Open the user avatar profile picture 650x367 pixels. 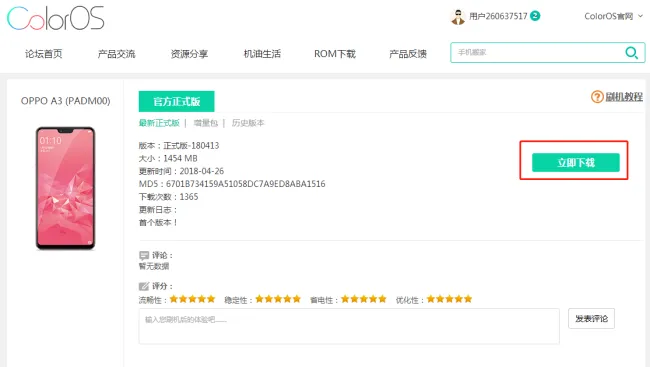point(458,17)
